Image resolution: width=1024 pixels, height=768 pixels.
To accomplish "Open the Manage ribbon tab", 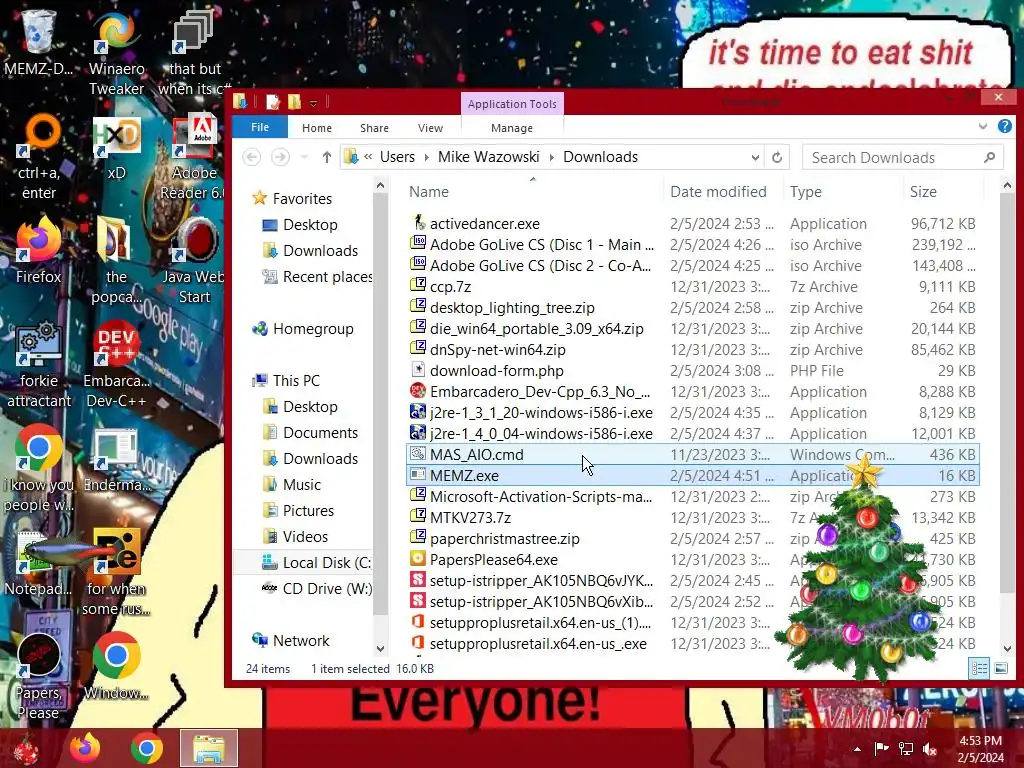I will click(x=512, y=128).
